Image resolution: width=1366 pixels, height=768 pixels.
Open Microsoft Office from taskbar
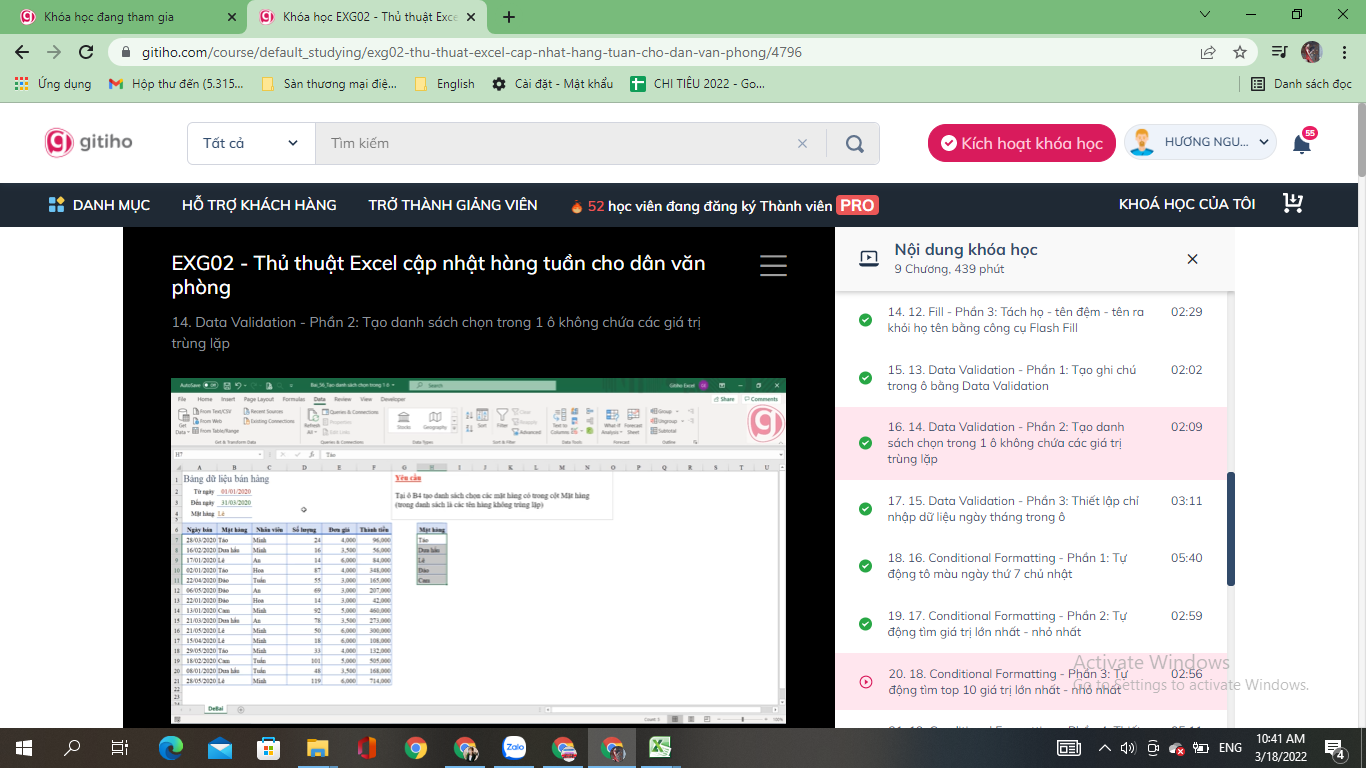tap(366, 747)
